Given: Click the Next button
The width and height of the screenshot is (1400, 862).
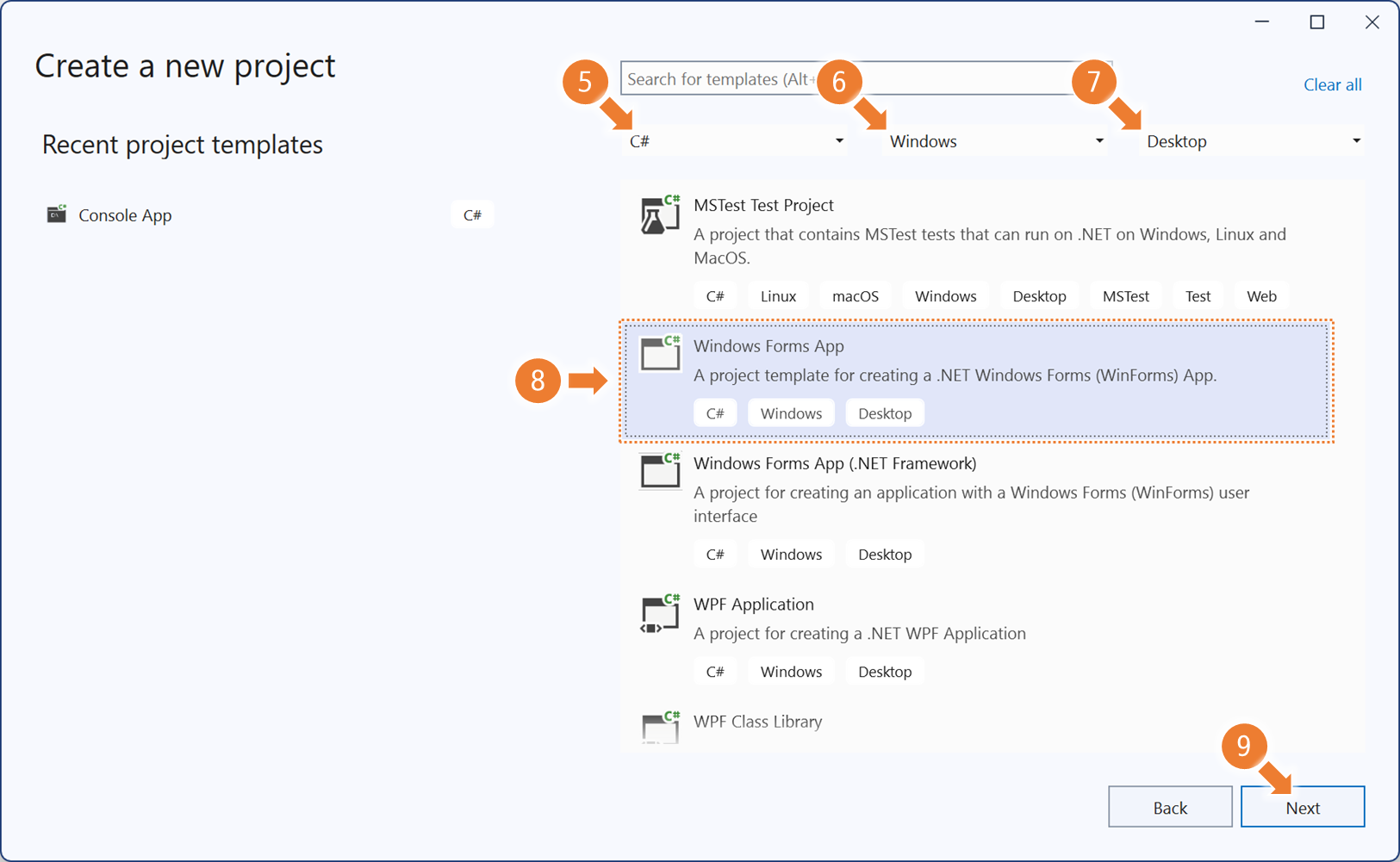Looking at the screenshot, I should [1303, 807].
